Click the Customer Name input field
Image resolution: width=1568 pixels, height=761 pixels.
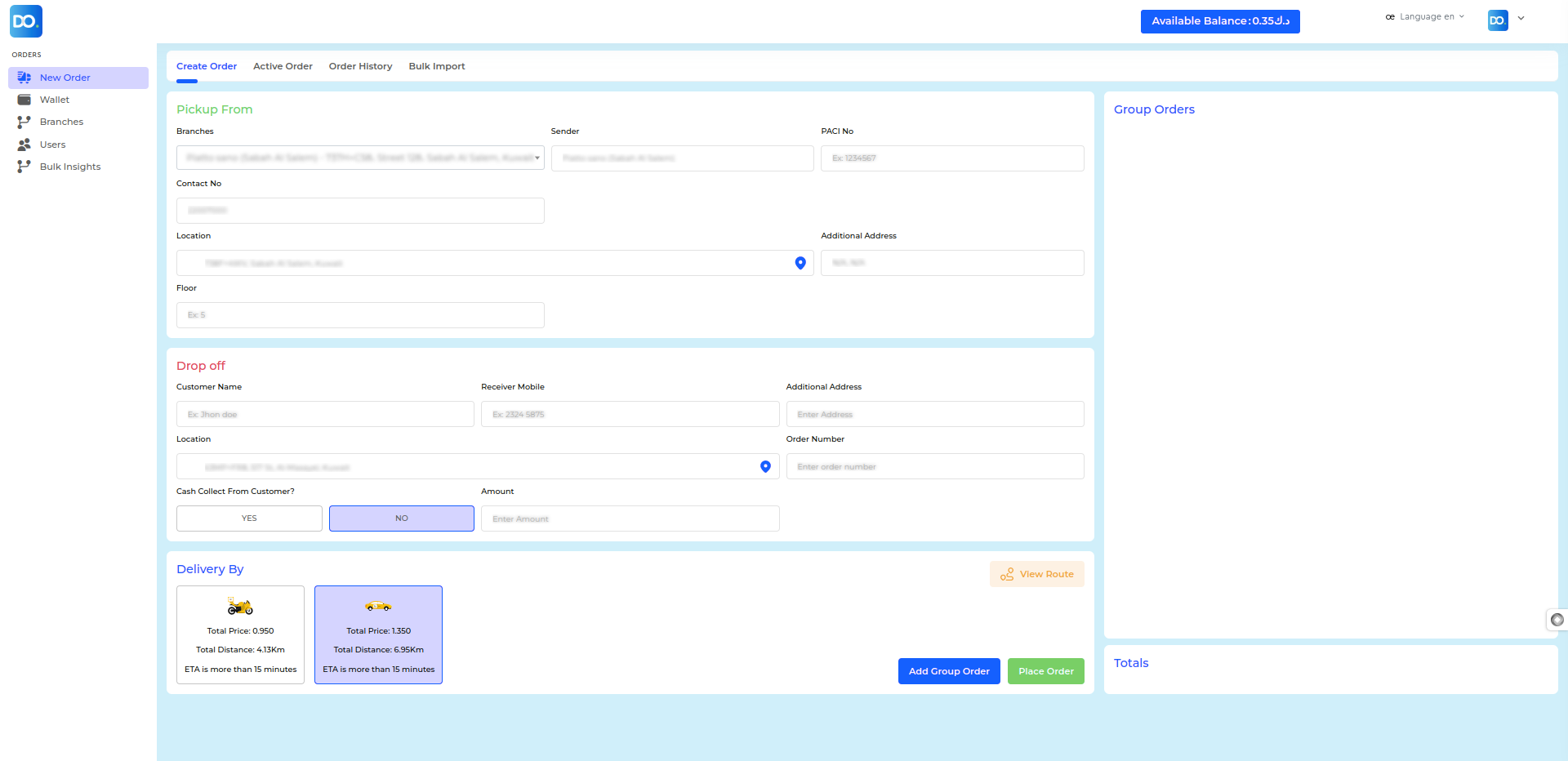[325, 414]
